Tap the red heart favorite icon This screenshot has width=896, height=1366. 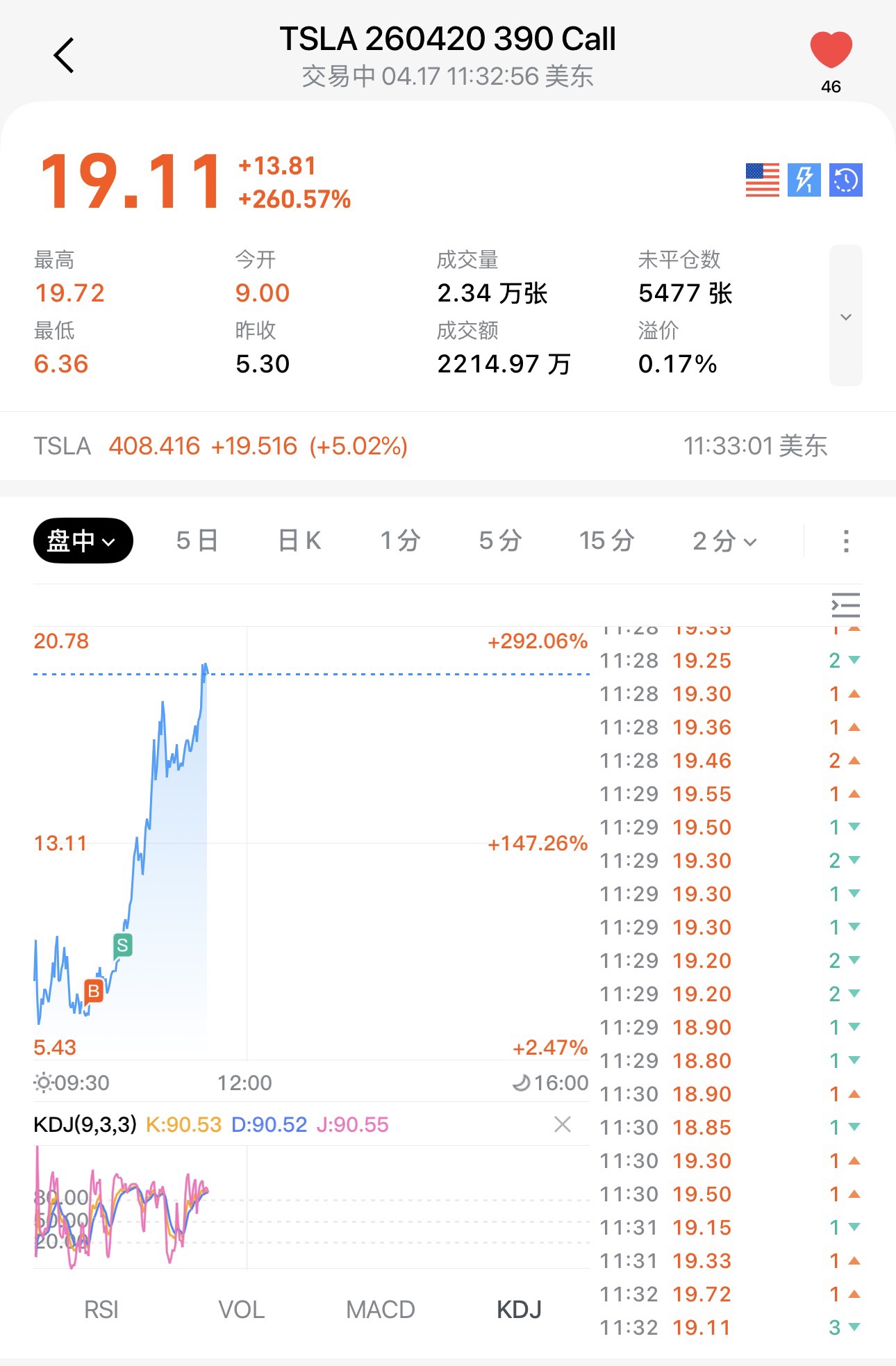831,50
